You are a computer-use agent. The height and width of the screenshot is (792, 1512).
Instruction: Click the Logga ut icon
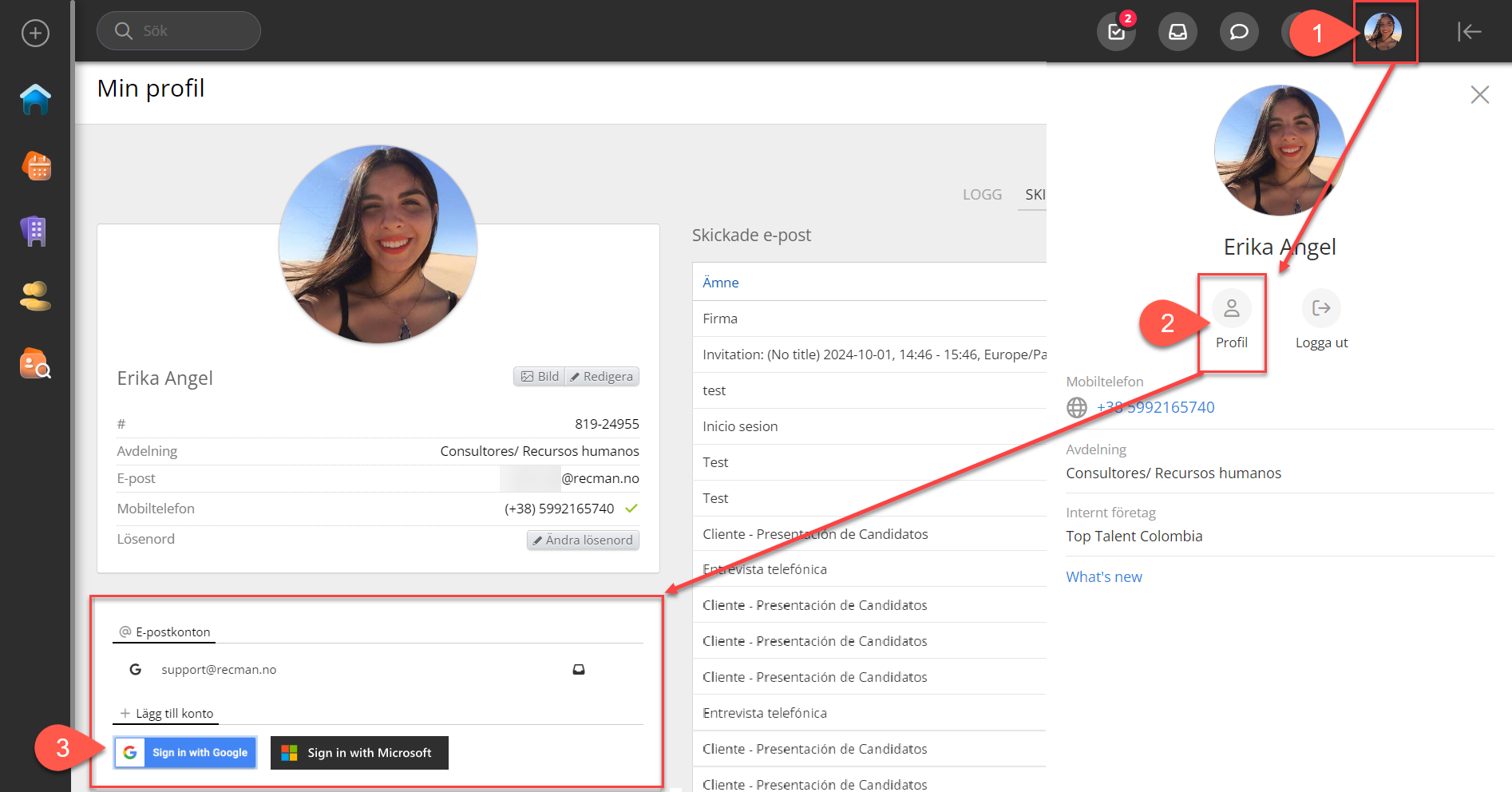1321,309
